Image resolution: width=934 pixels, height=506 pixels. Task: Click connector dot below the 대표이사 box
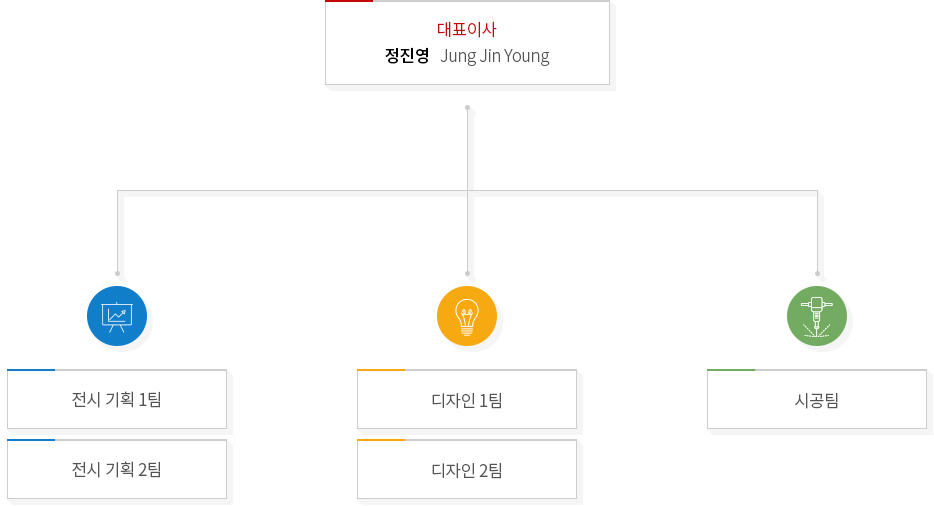pos(467,107)
